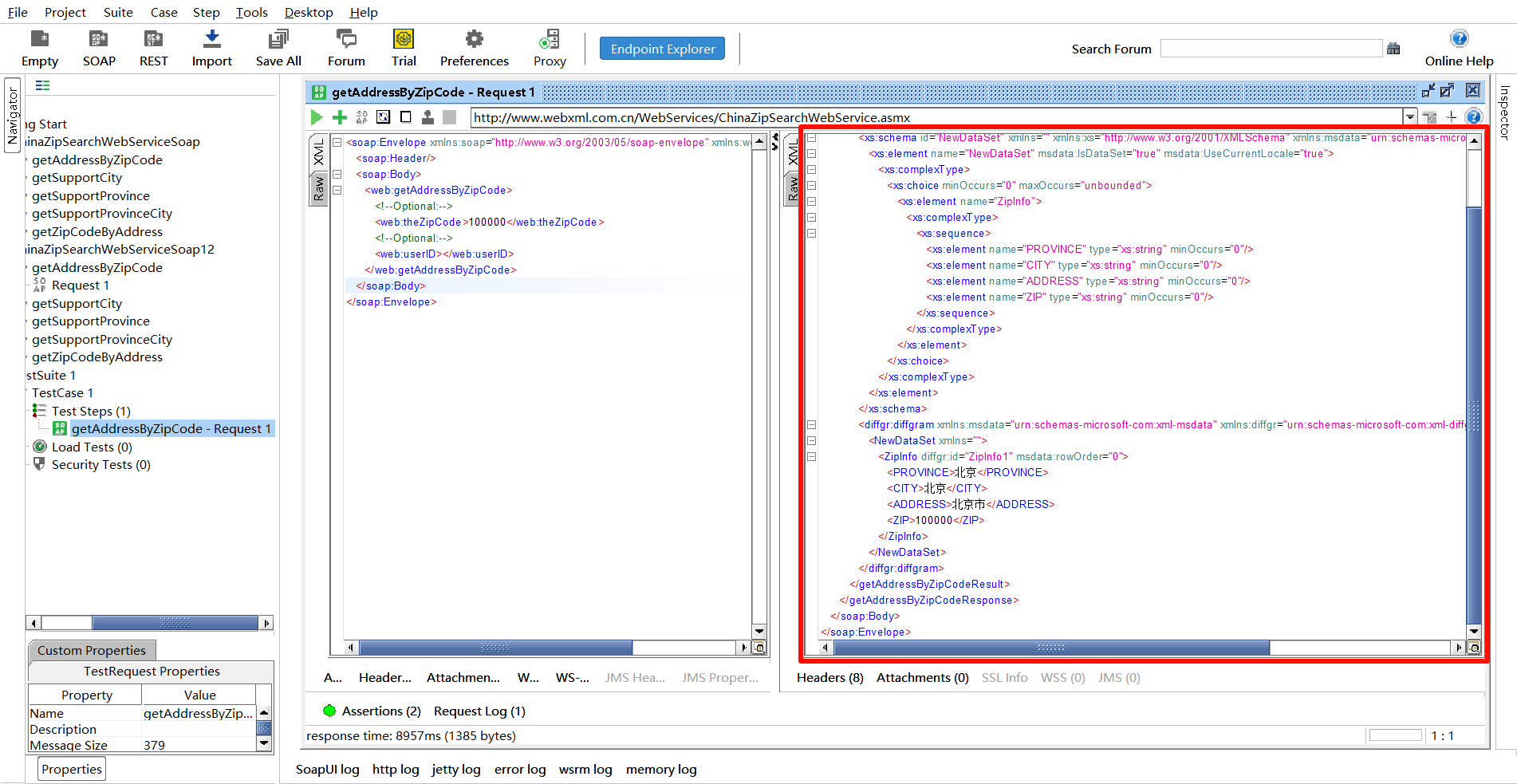Viewport: 1517px width, 784px height.
Task: Open the Attachments (0) response tab
Action: tap(922, 677)
